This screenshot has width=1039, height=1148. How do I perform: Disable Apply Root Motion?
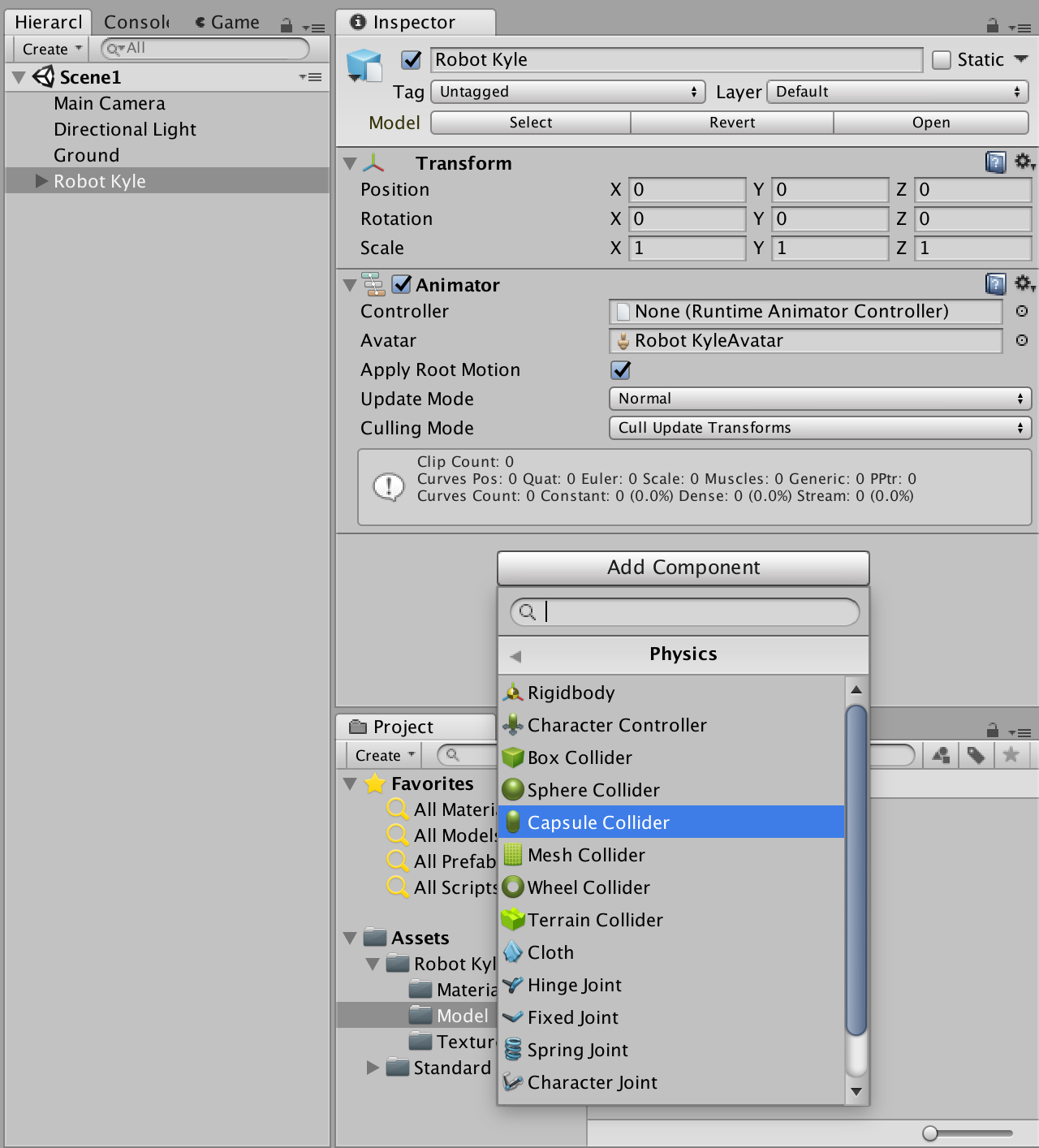click(620, 370)
